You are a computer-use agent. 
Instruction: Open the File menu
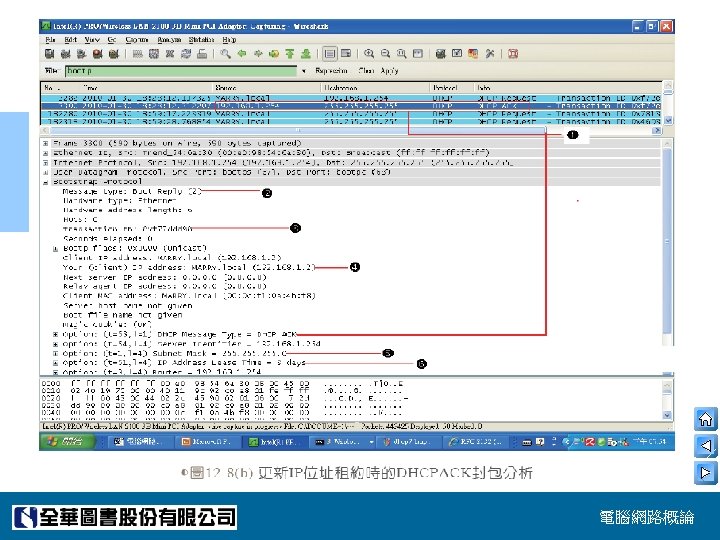pos(51,40)
